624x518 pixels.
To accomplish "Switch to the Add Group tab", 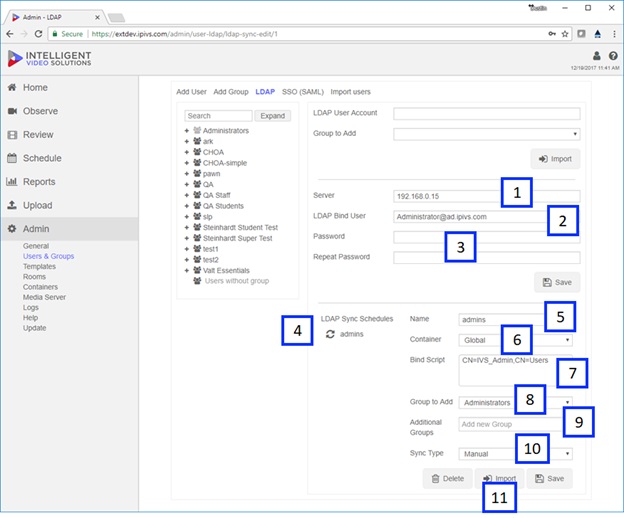I will (231, 92).
